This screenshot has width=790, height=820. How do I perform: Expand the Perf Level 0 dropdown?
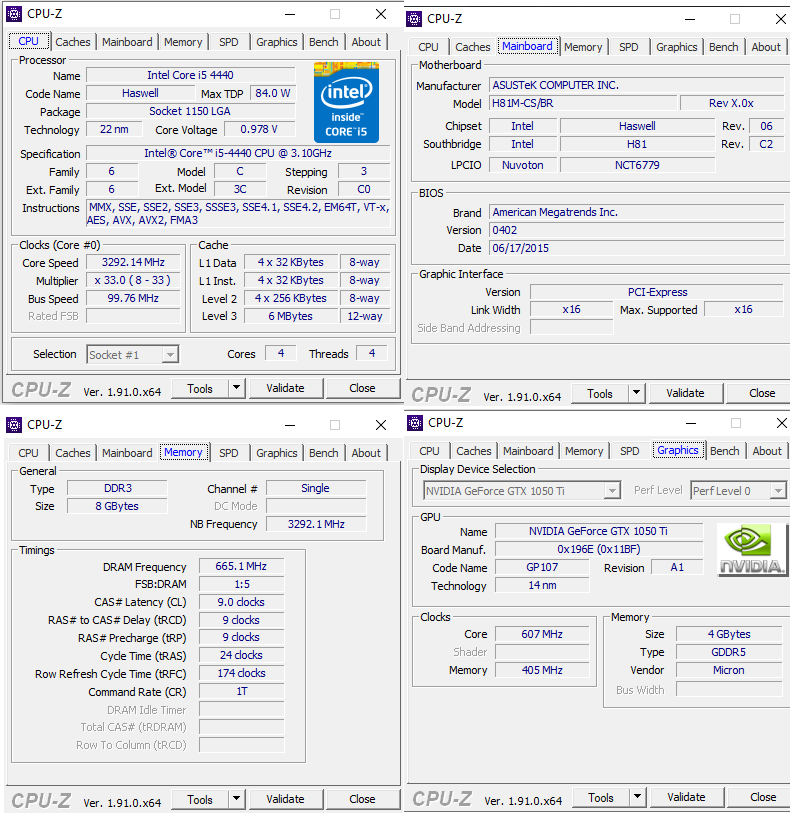778,491
